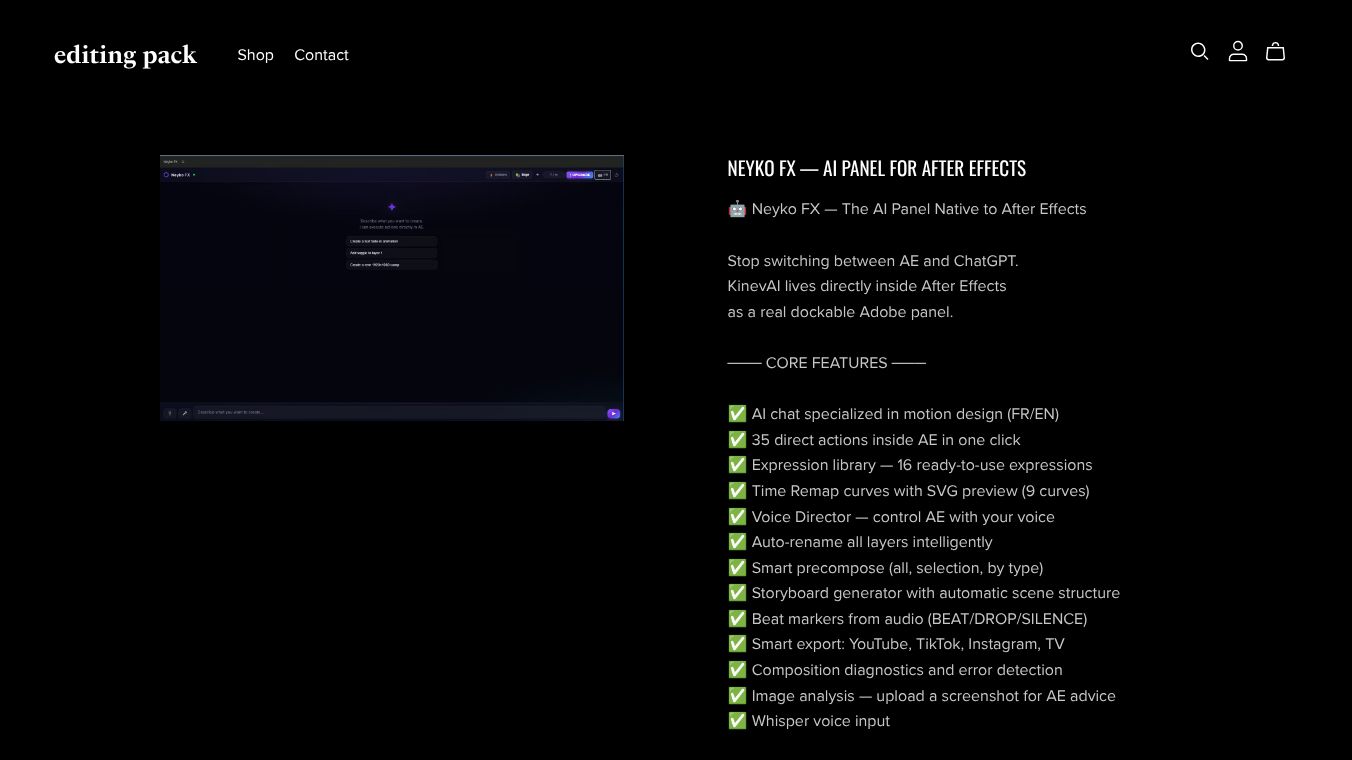Click the FR language selector in preview

[x=602, y=175]
